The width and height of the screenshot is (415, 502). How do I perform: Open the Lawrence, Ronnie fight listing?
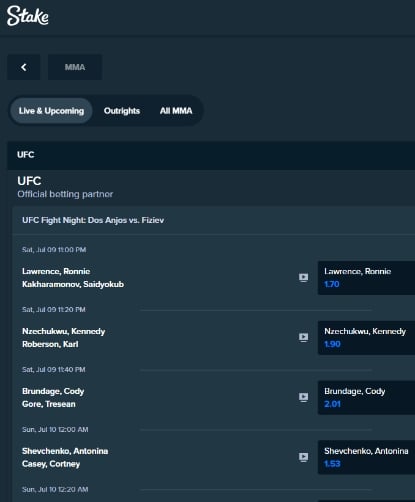(x=56, y=271)
